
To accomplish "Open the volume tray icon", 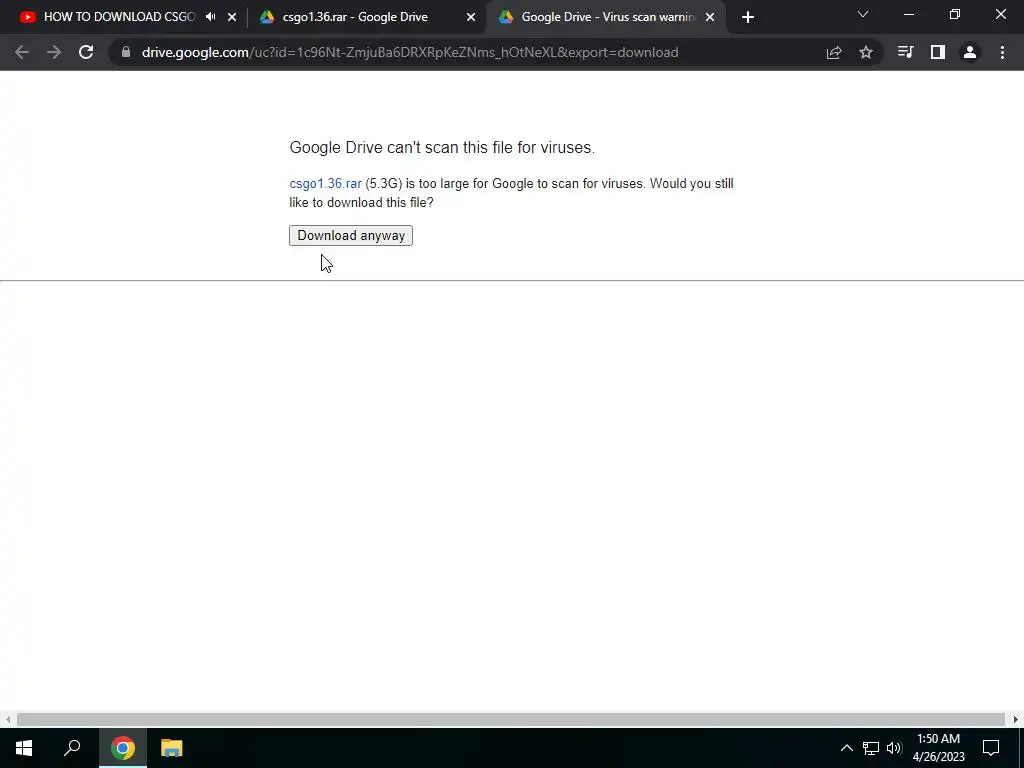I will [x=894, y=748].
